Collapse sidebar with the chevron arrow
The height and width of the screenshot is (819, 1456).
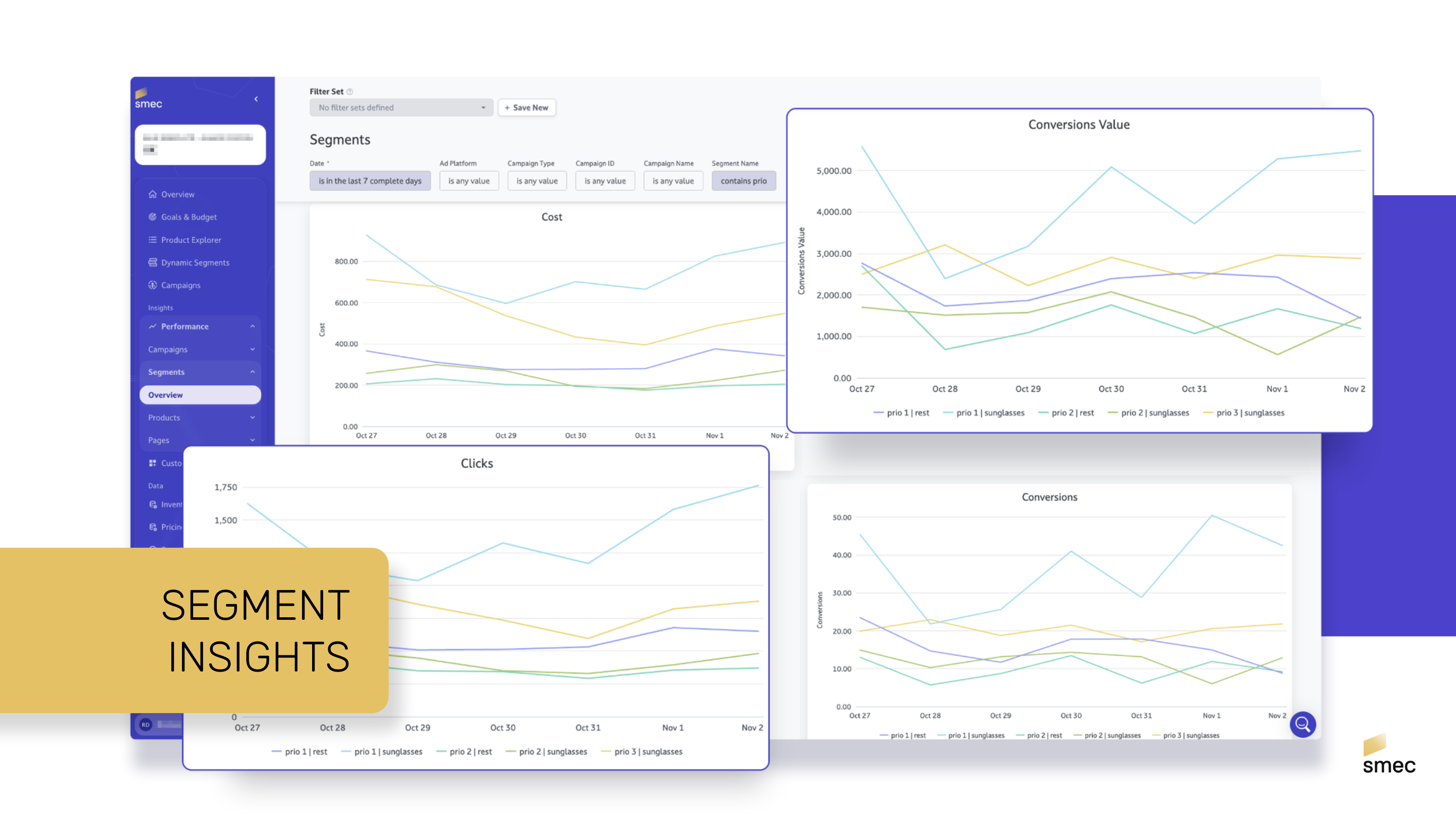point(256,99)
